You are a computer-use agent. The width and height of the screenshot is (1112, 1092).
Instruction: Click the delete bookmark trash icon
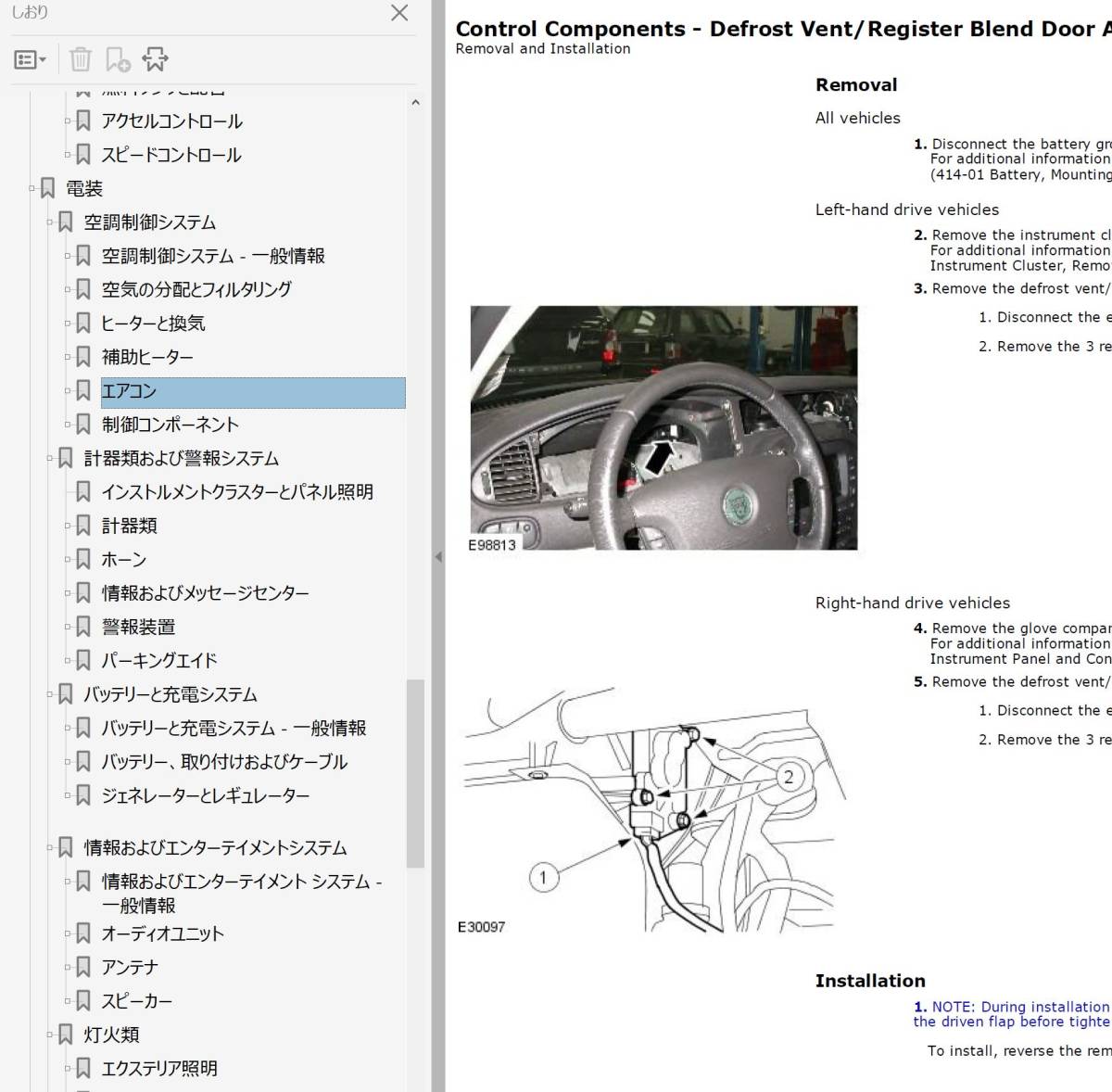[81, 60]
